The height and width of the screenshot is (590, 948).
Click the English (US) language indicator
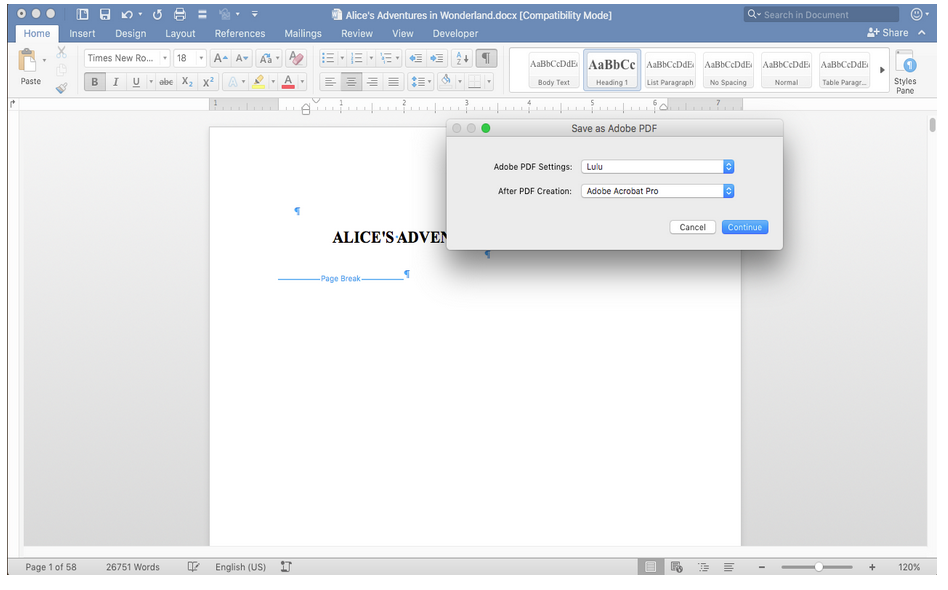tap(241, 567)
